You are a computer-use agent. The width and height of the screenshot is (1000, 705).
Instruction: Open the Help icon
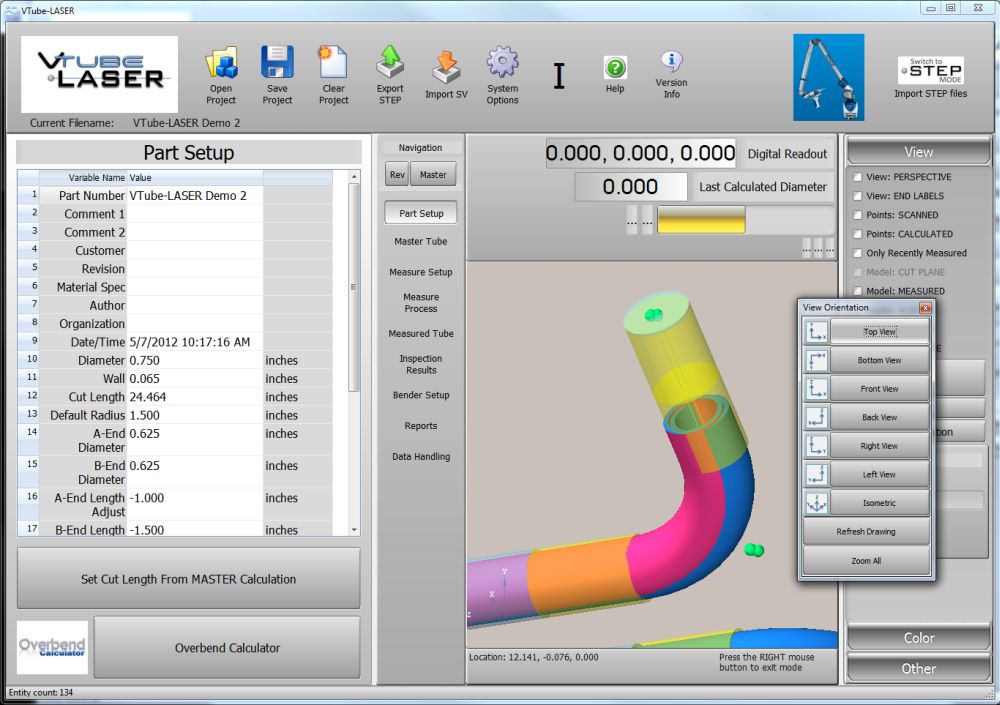click(x=615, y=68)
